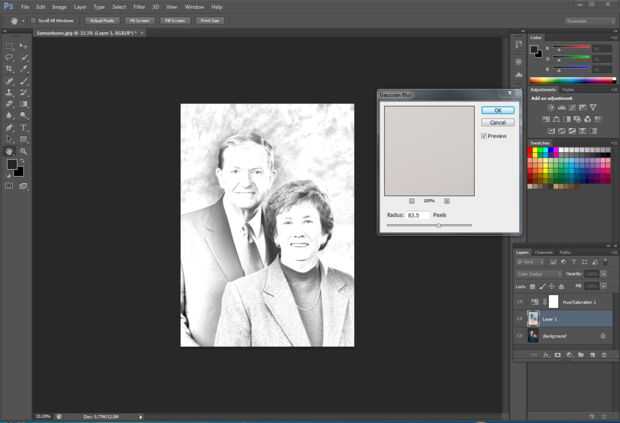Select the Zoom tool in toolbox
Viewport: 620px width, 423px height.
(24, 151)
